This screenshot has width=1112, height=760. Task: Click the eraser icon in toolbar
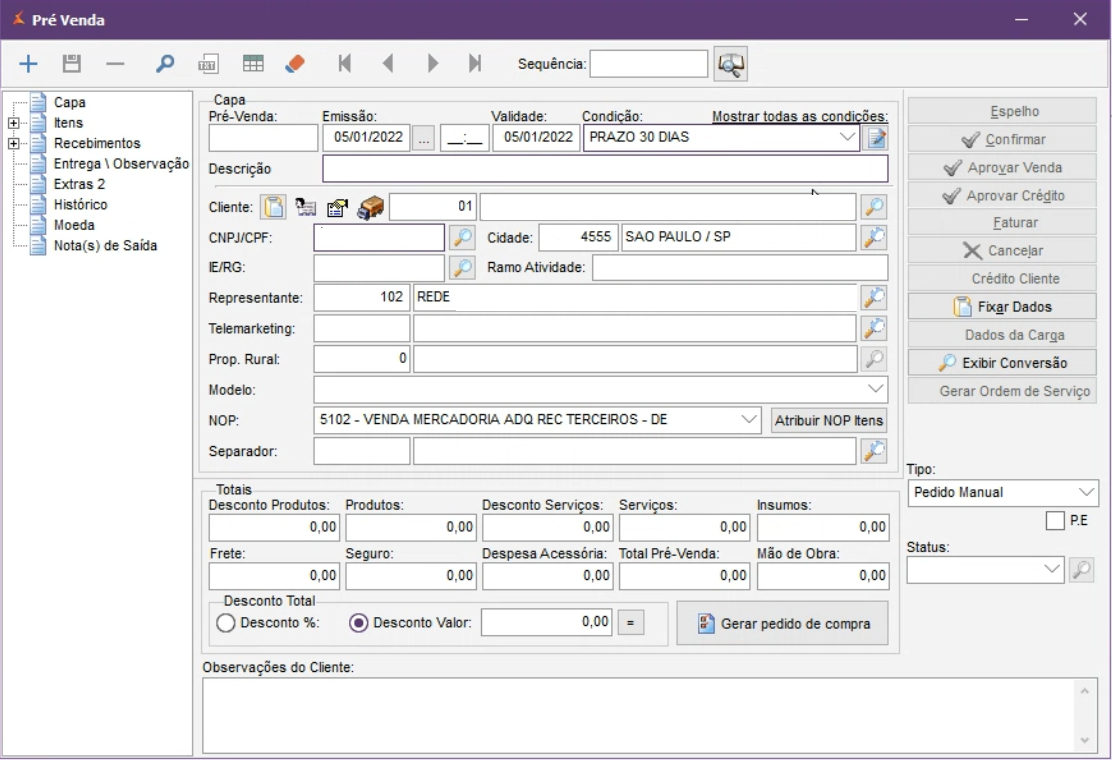point(294,64)
